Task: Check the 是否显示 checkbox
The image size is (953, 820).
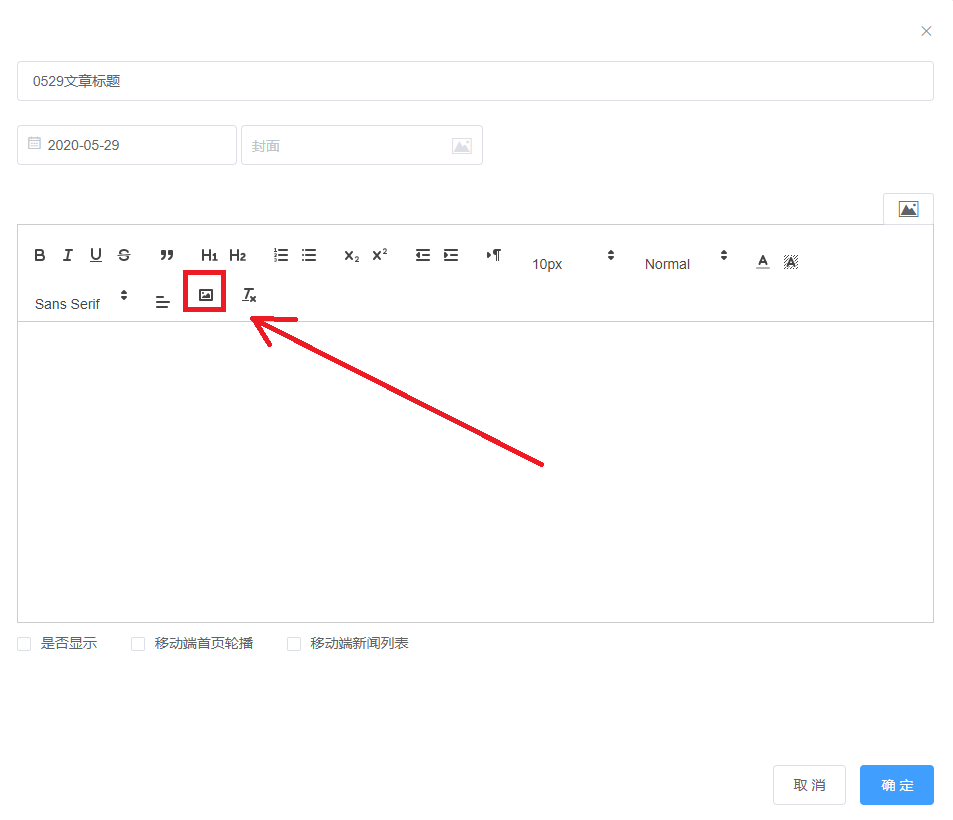Action: point(24,644)
